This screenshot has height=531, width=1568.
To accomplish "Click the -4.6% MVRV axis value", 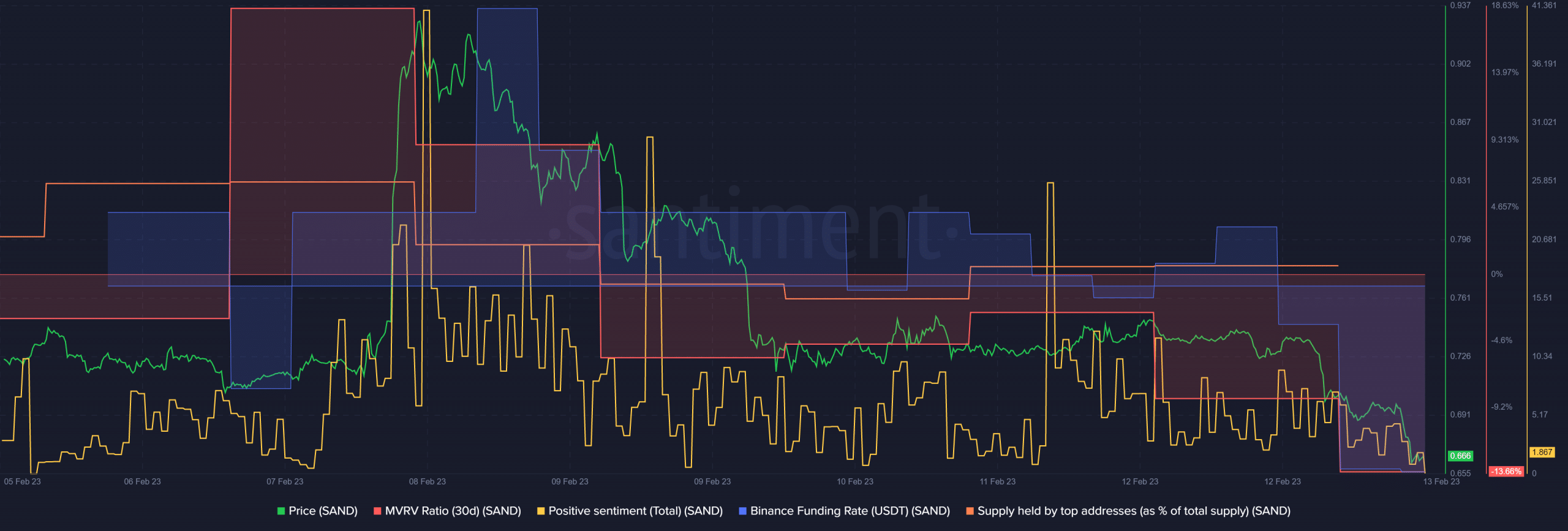I will pos(1502,341).
